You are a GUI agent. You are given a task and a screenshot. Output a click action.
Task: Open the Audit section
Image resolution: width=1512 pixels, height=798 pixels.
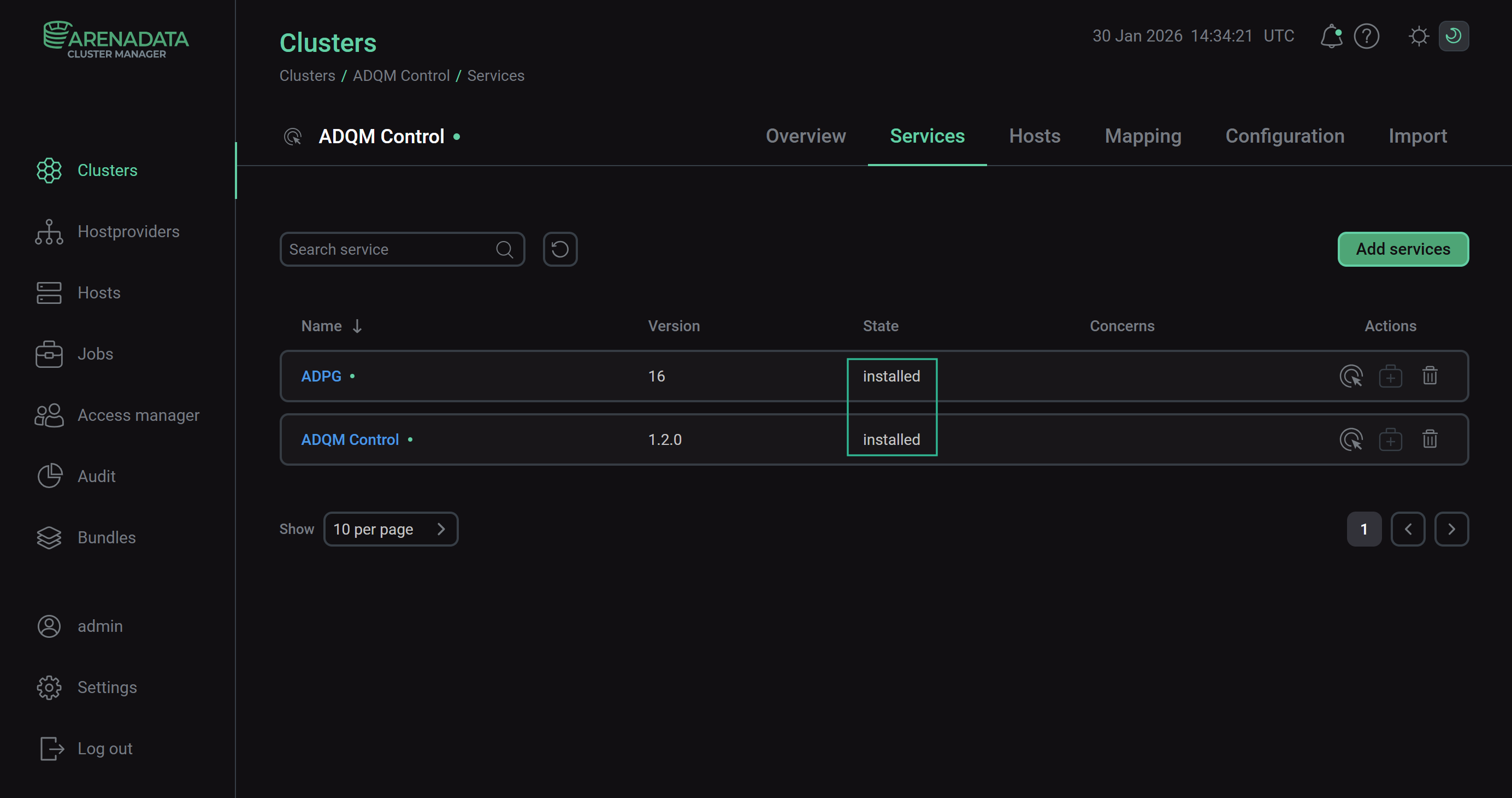96,476
